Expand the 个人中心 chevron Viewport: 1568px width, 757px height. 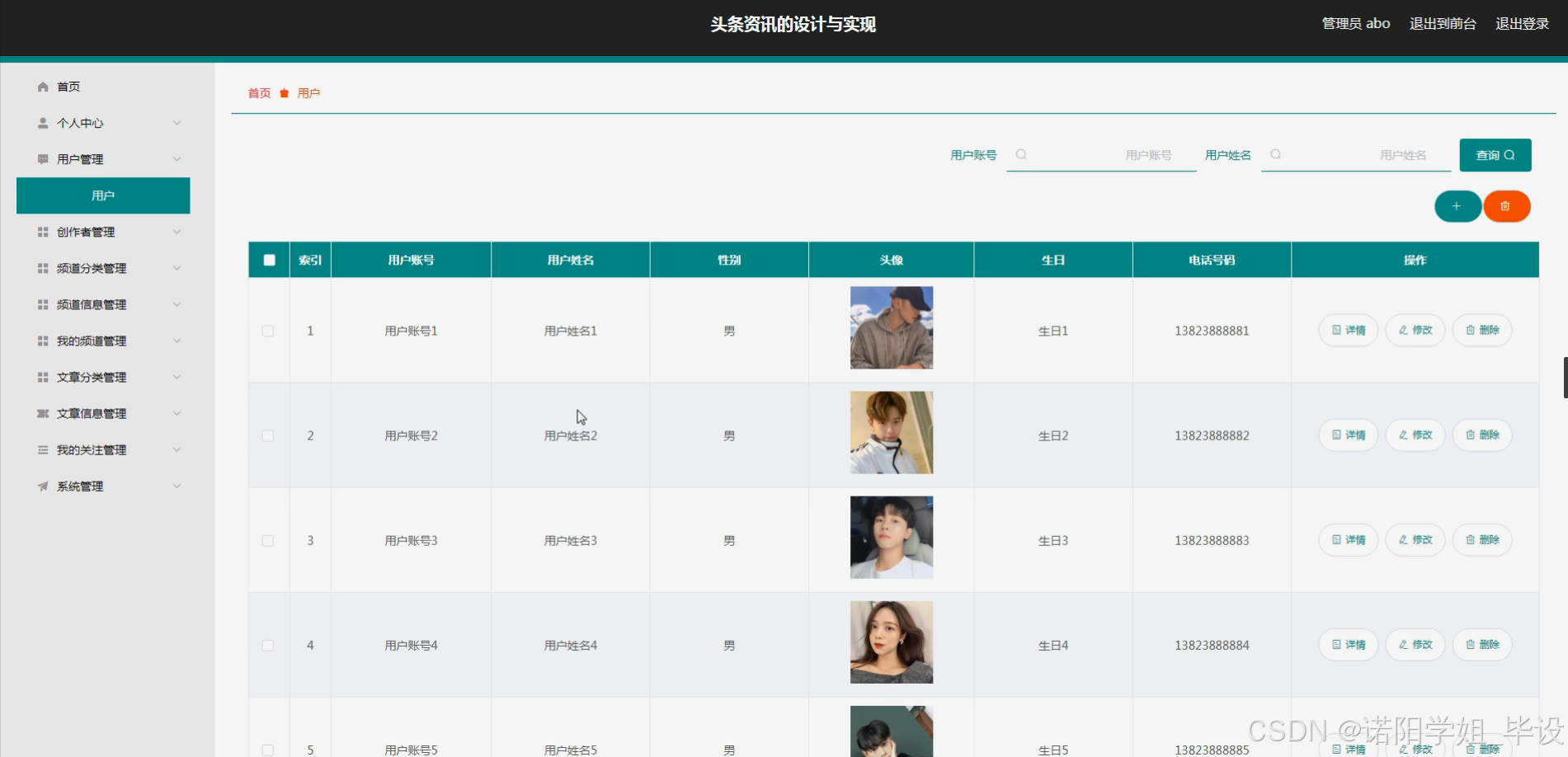click(x=177, y=123)
